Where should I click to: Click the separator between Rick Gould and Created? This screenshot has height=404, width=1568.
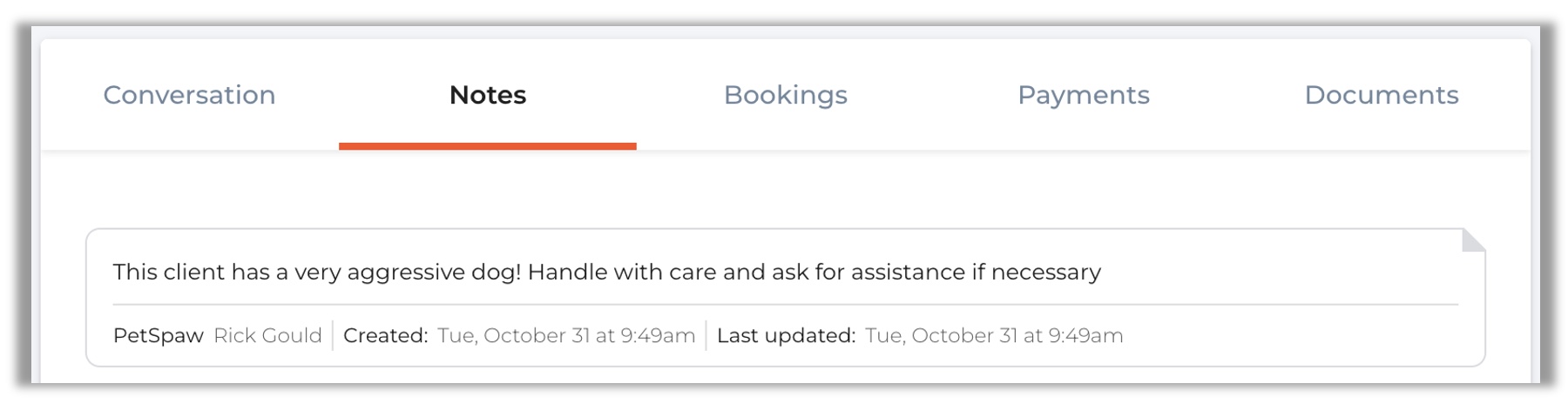coord(333,336)
